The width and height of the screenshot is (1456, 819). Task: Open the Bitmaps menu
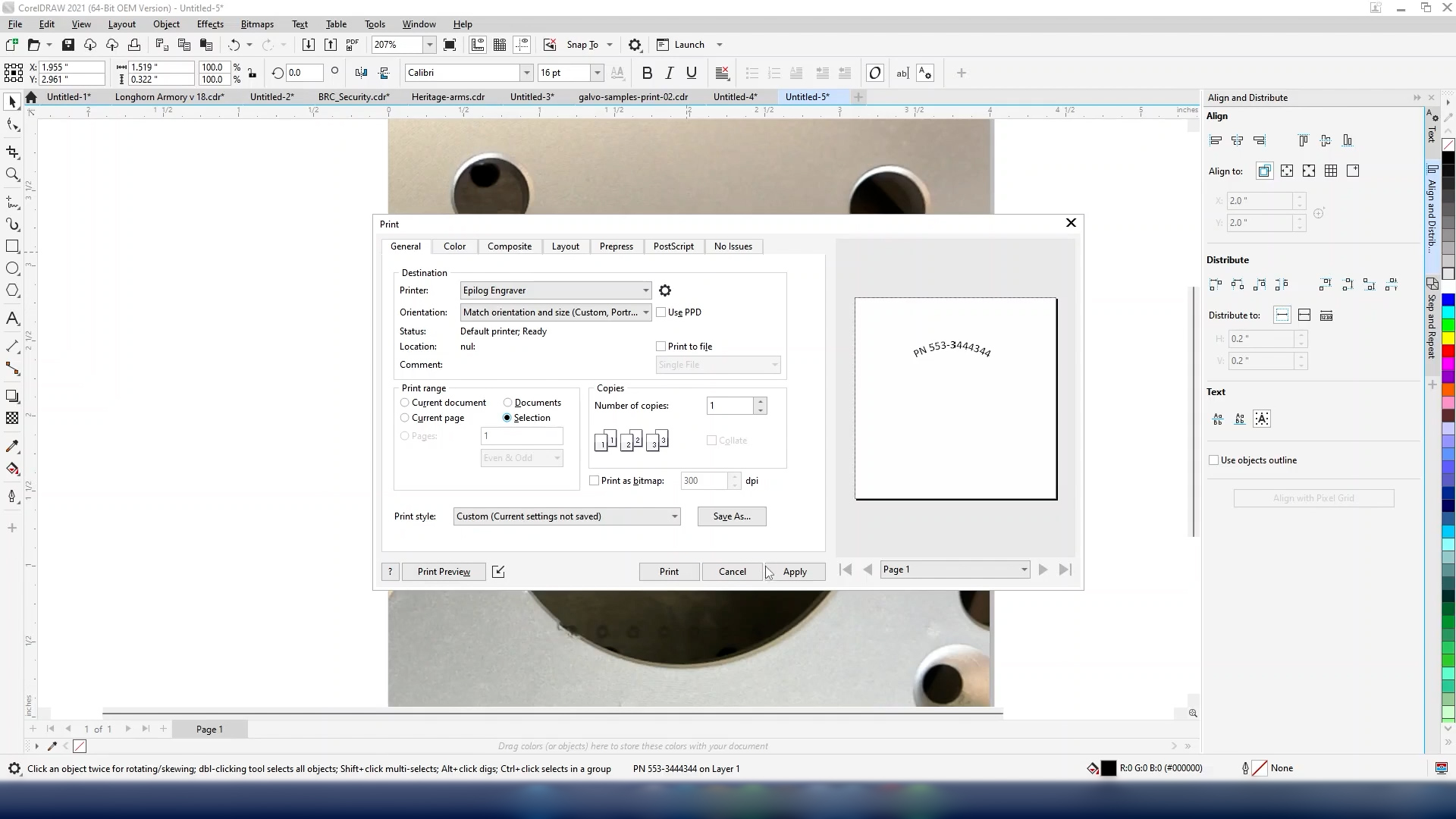point(257,24)
